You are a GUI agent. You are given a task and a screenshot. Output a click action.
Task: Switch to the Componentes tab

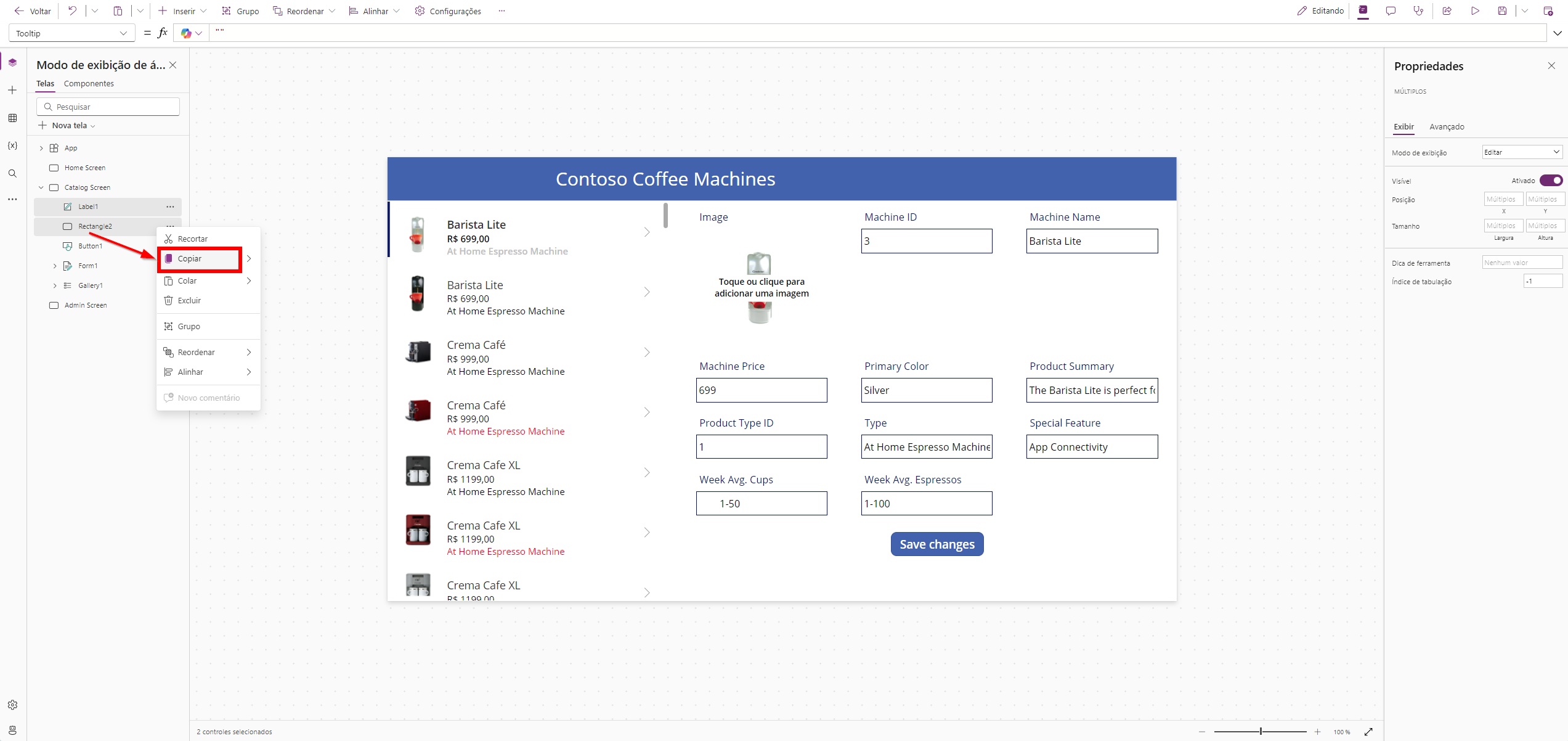89,83
